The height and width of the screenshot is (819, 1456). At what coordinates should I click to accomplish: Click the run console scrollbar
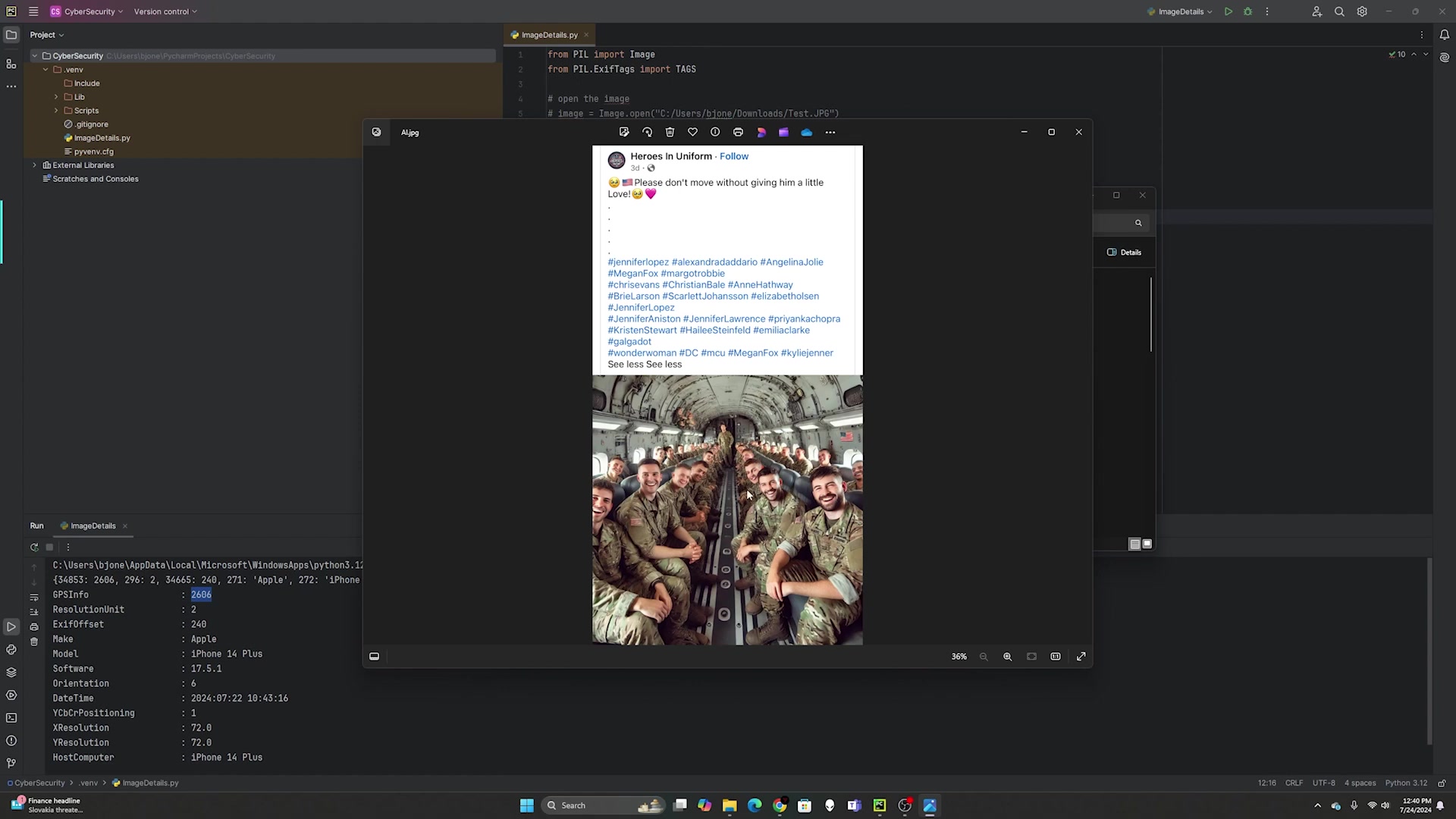point(1429,652)
